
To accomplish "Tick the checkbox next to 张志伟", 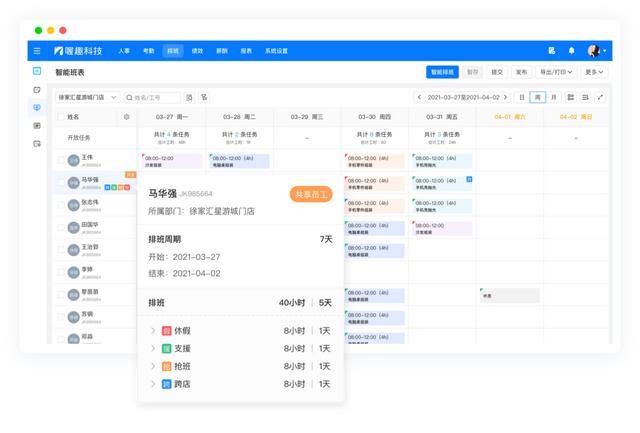I will [x=59, y=205].
